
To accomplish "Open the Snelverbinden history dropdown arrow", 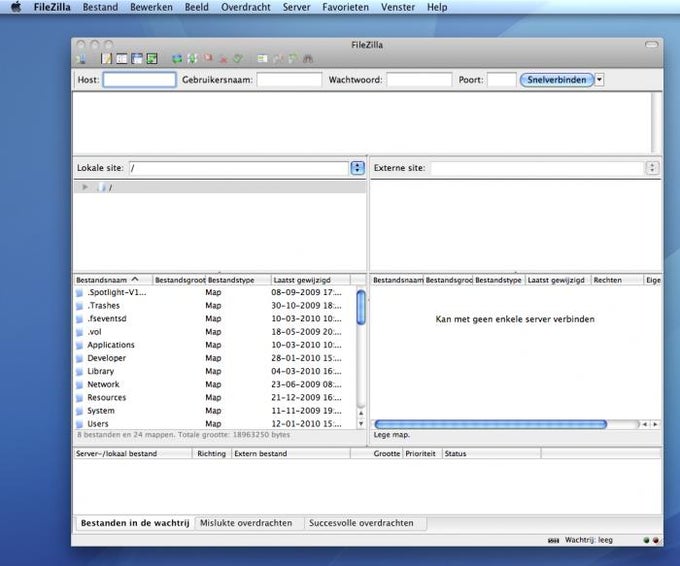I will click(x=599, y=80).
